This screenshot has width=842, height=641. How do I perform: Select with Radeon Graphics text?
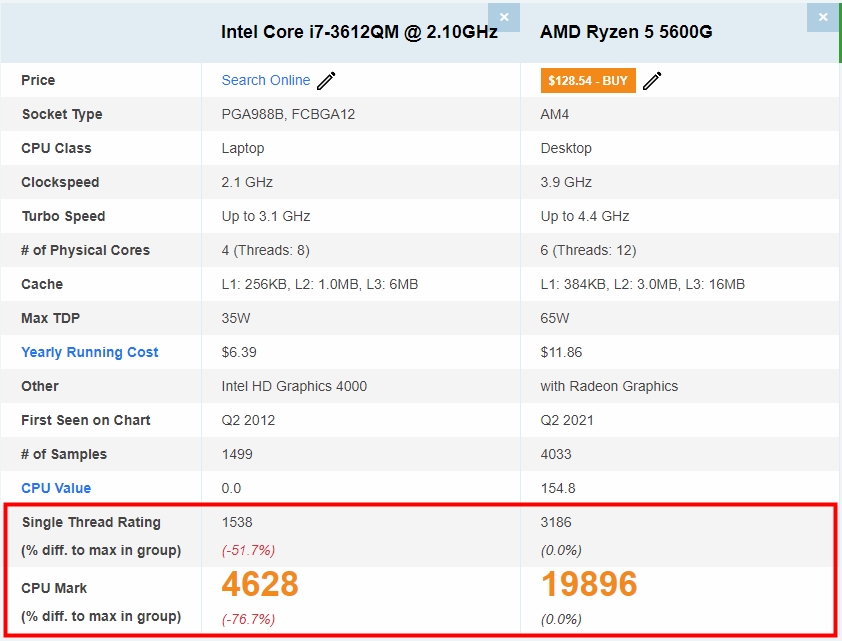(x=609, y=386)
